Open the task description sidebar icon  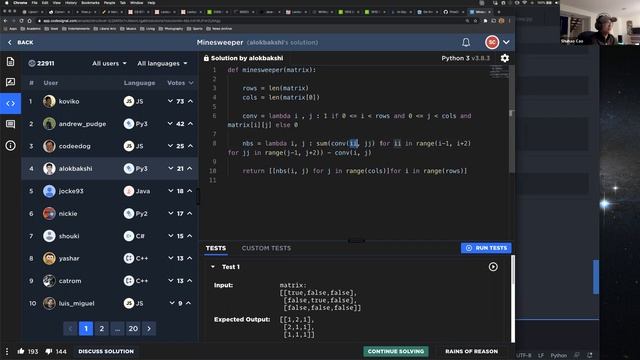[11, 62]
